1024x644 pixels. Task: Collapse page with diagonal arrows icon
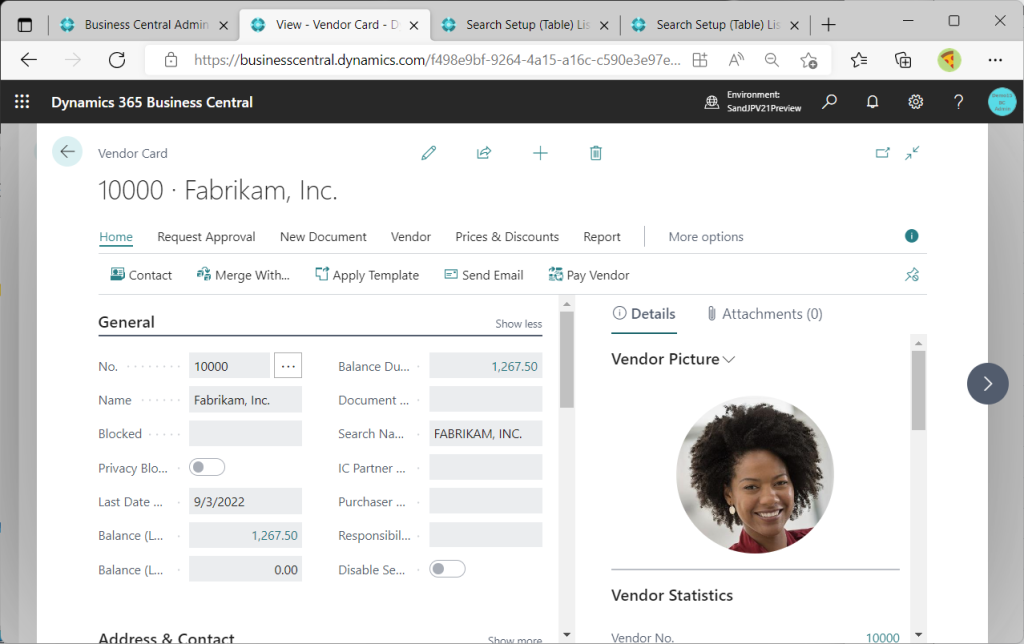click(x=912, y=153)
